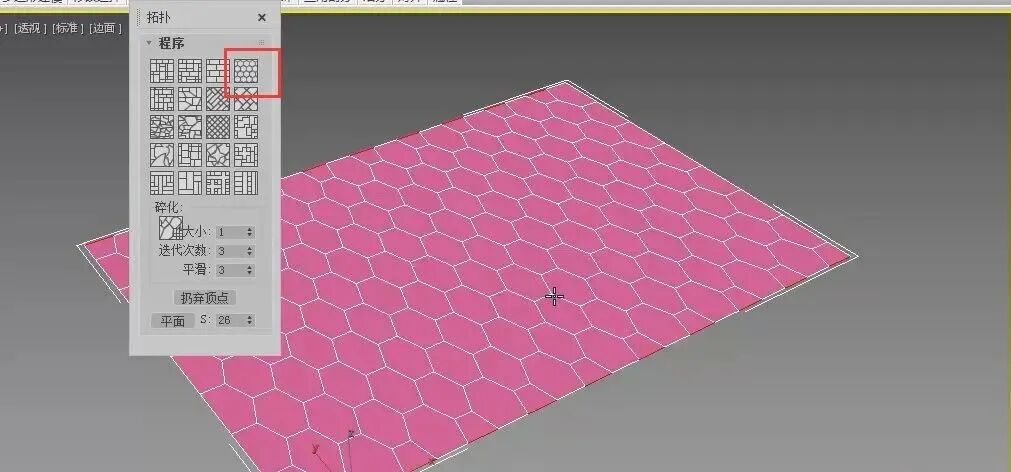The height and width of the screenshot is (472, 1011).
Task: Open the [透视] perspective viewport menu
Action: pos(30,28)
